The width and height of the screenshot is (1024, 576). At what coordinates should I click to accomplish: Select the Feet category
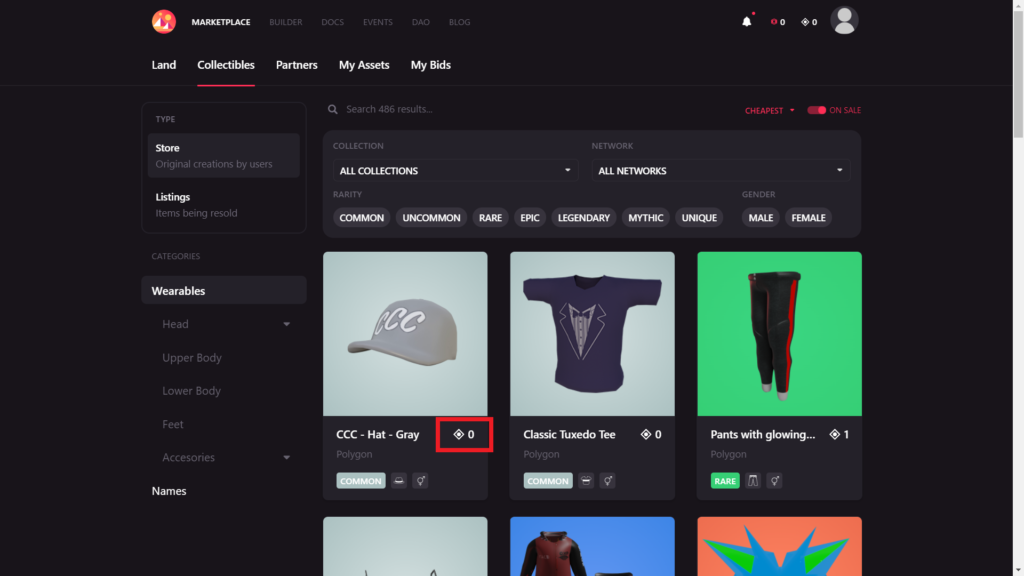pyautogui.click(x=172, y=424)
